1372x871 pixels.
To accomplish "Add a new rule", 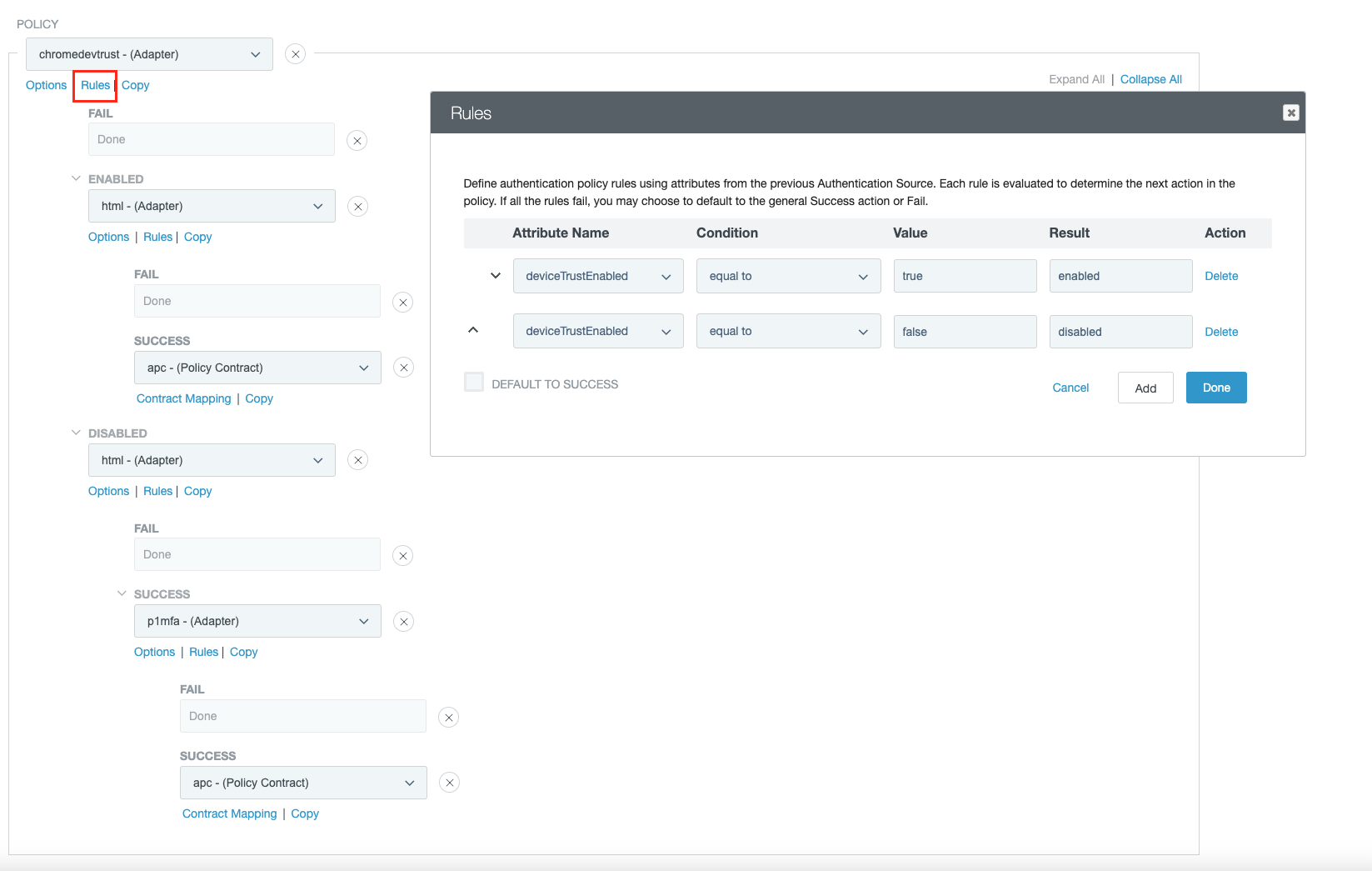I will [1145, 387].
